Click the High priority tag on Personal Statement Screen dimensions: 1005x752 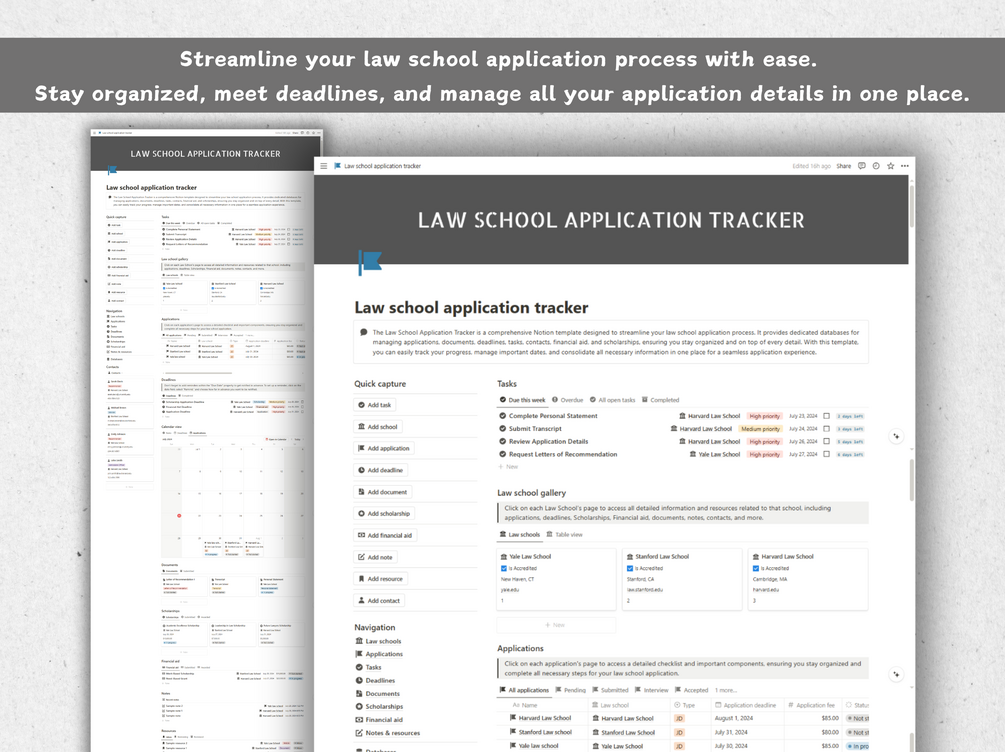(765, 416)
